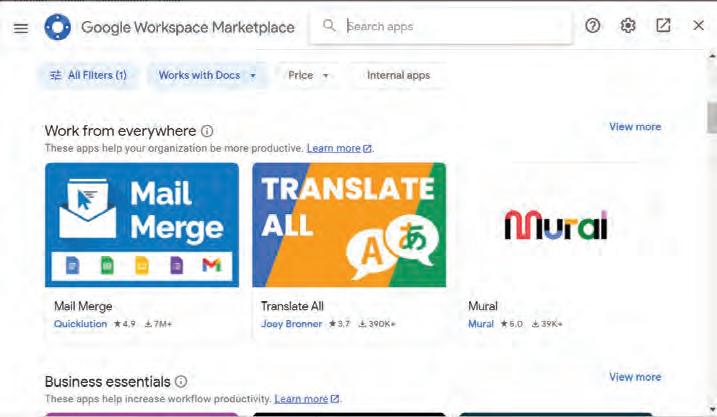Click the All Filters sliders icon

(x=56, y=75)
